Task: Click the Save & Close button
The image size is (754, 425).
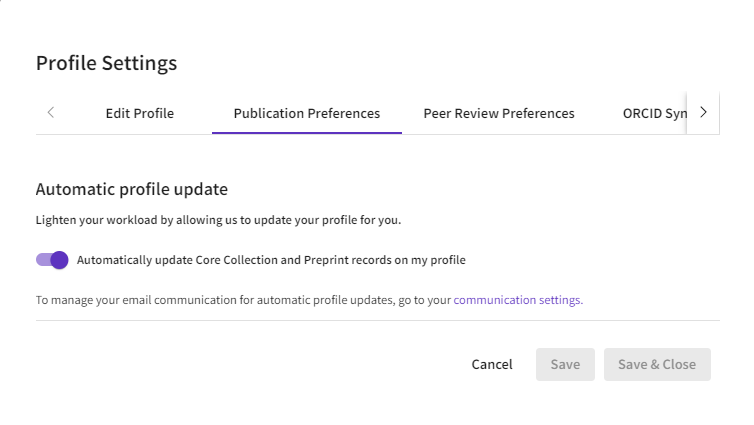Action: click(657, 364)
